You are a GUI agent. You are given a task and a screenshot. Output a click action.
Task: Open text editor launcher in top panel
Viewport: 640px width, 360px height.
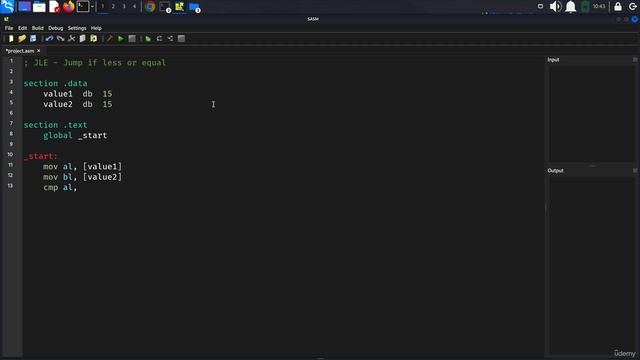tap(54, 6)
